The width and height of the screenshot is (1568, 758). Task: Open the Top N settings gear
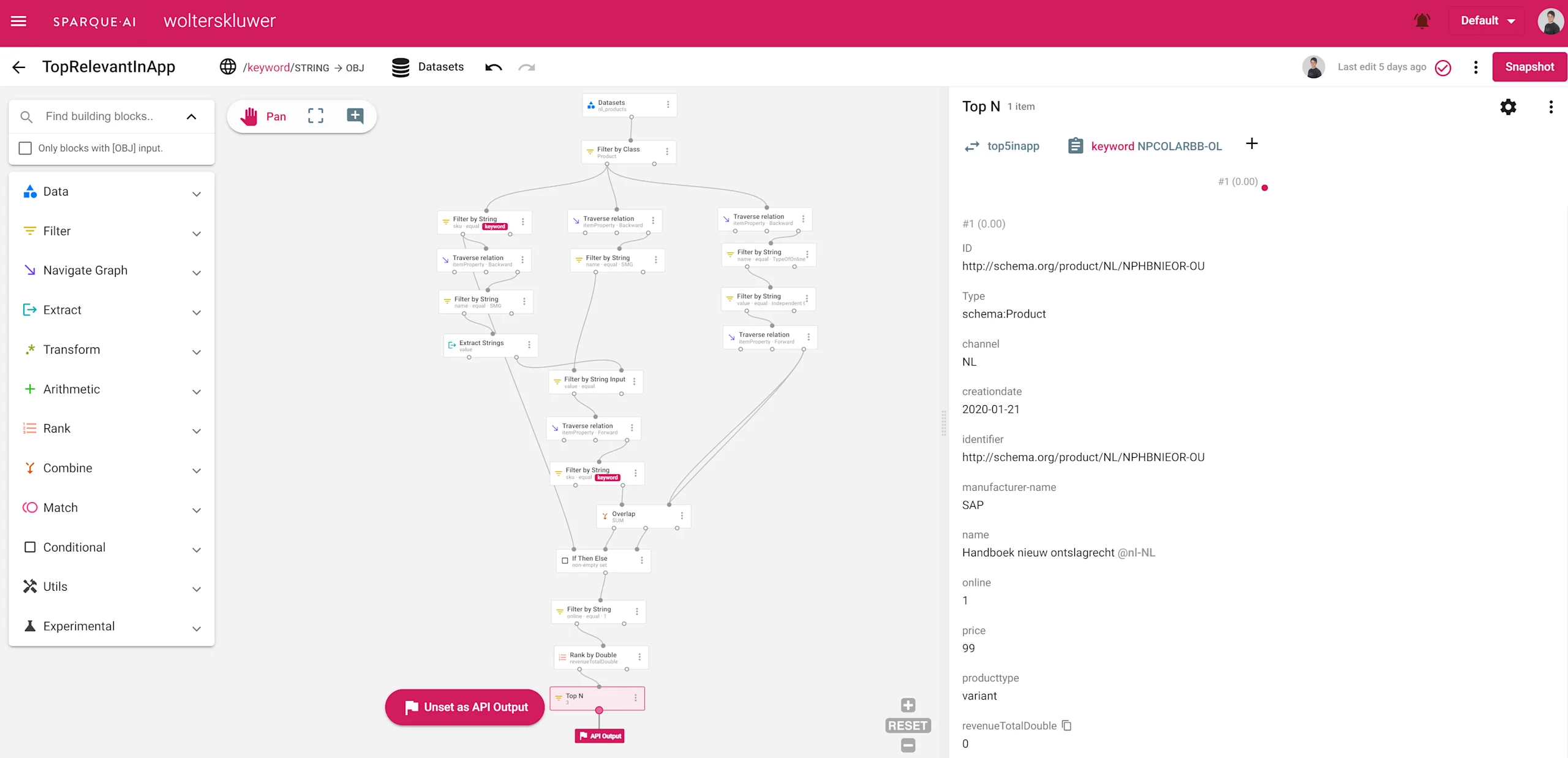(x=1508, y=107)
